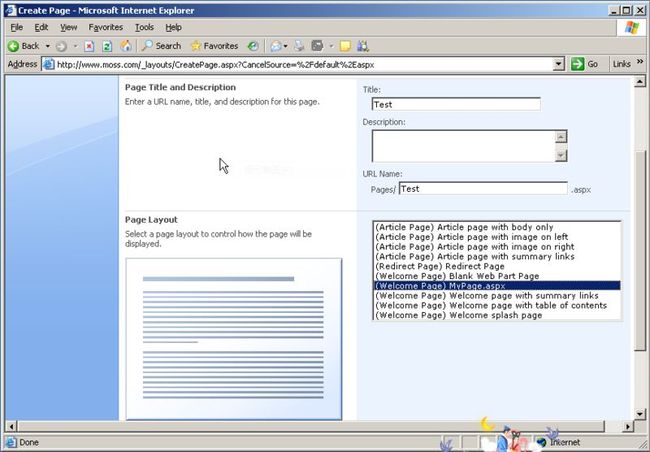Screen dimensions: 650x452
Task: Open the Mail icon dropdown arrow
Action: [285, 46]
